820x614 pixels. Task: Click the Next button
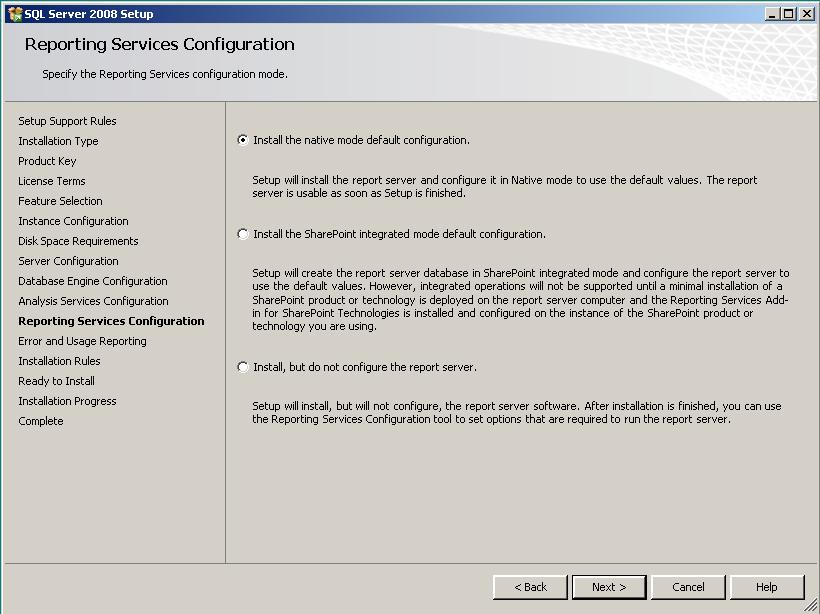pyautogui.click(x=609, y=587)
